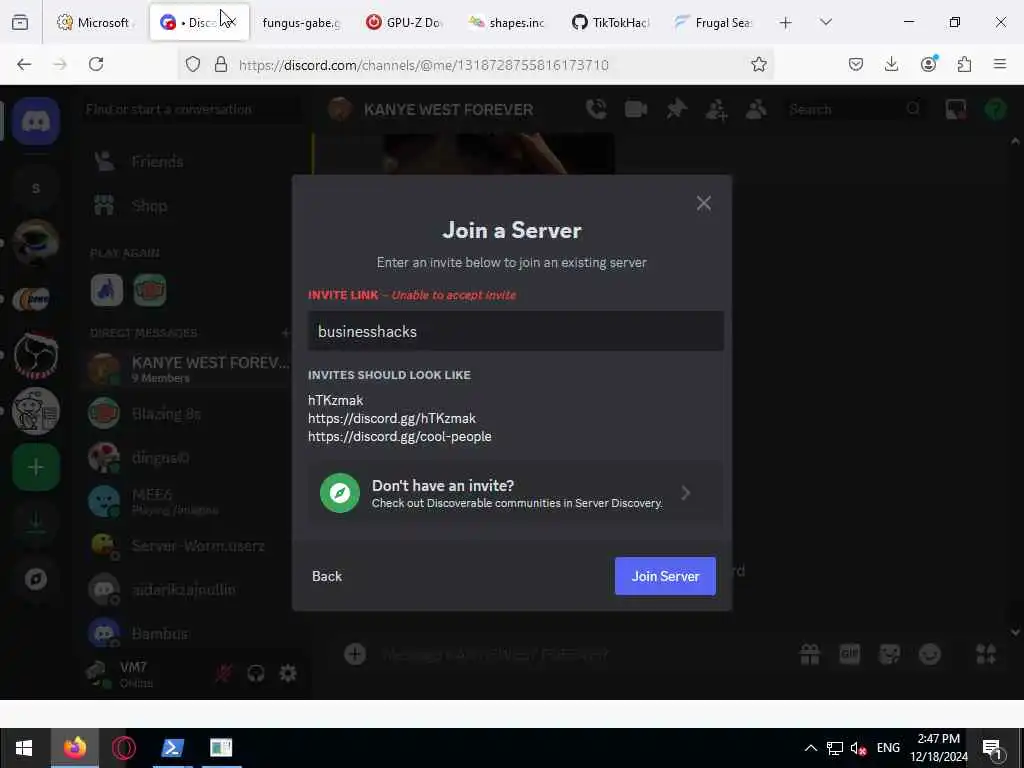
Task: Switch to the fungus-gabe browser tab
Action: pos(301,22)
